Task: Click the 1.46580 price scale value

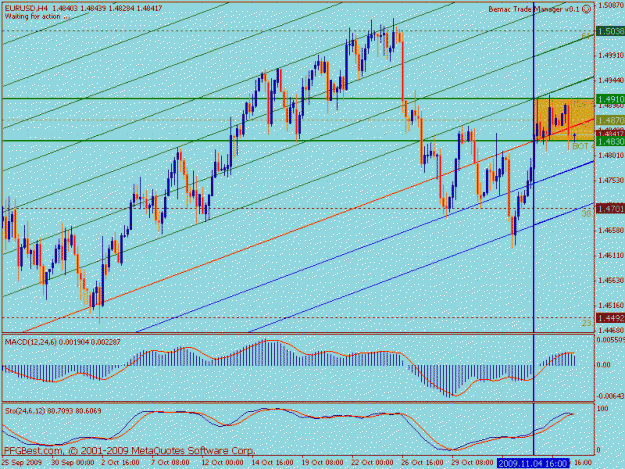Action: click(x=611, y=230)
